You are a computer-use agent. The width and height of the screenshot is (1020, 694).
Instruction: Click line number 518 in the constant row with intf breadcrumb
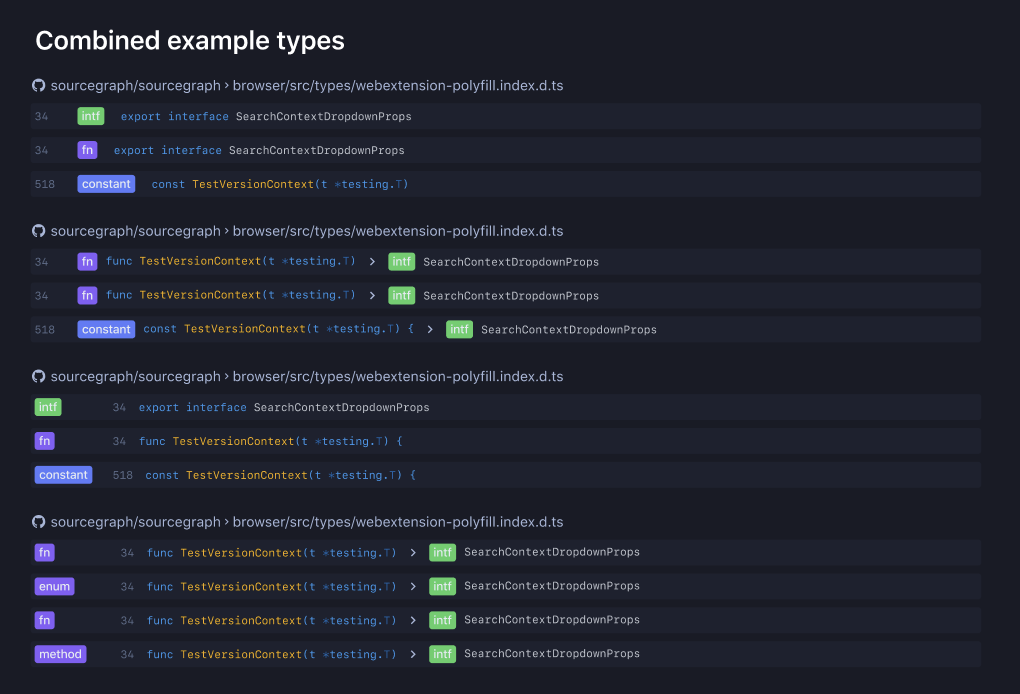(x=45, y=330)
